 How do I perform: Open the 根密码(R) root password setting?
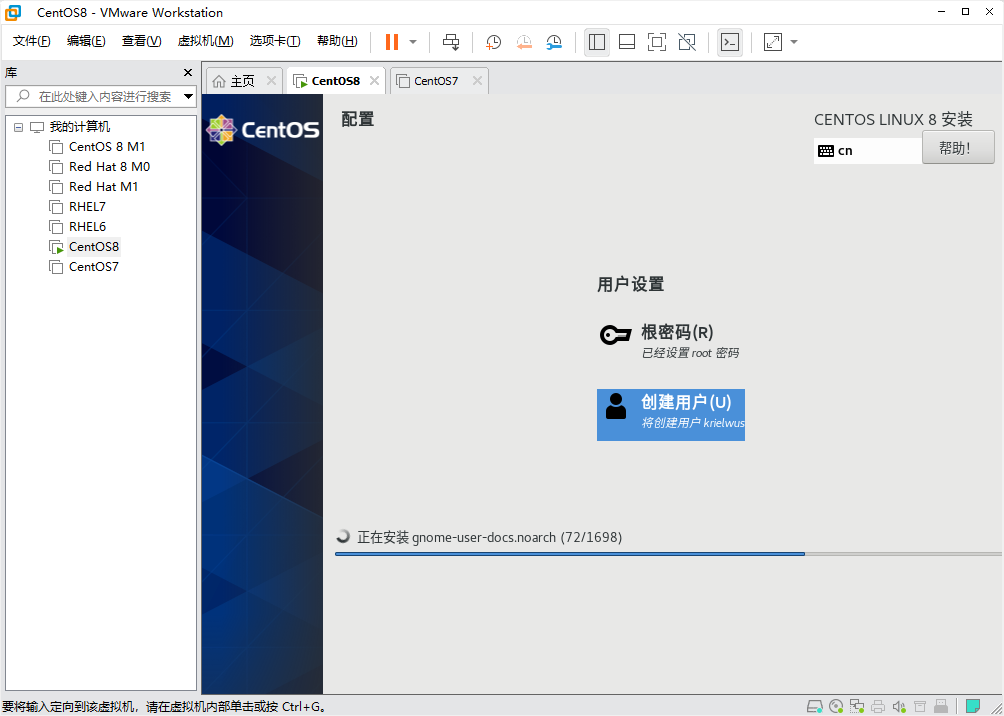click(670, 341)
